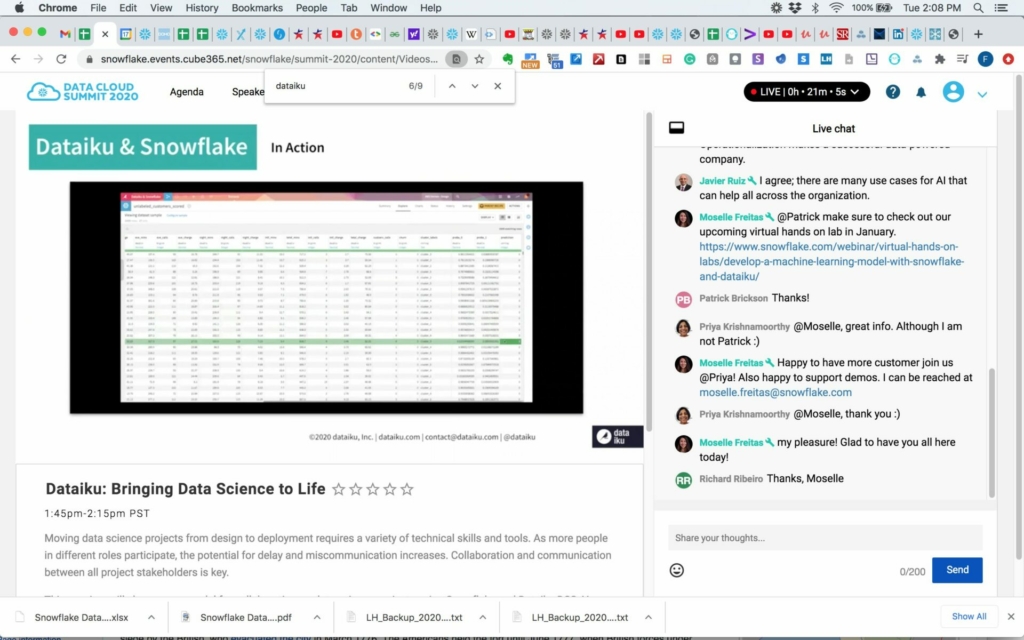The width and height of the screenshot is (1024, 640).
Task: Open the LinkedIn browser tab
Action: [x=898, y=34]
